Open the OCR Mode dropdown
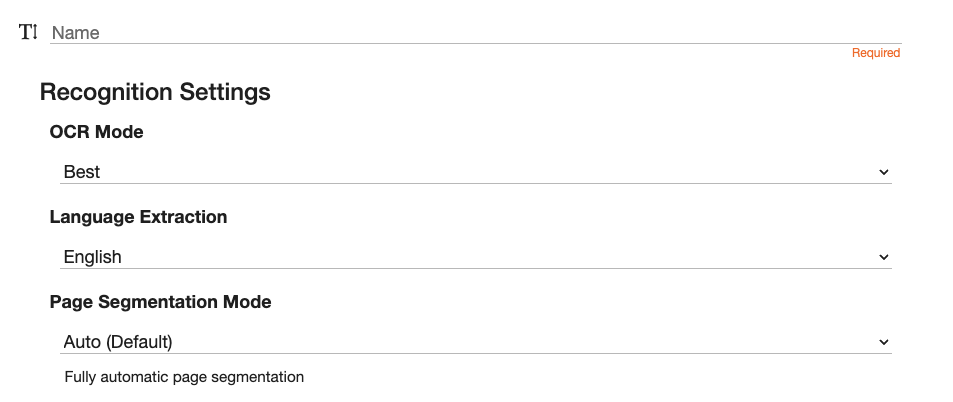This screenshot has width=953, height=402. tap(475, 172)
